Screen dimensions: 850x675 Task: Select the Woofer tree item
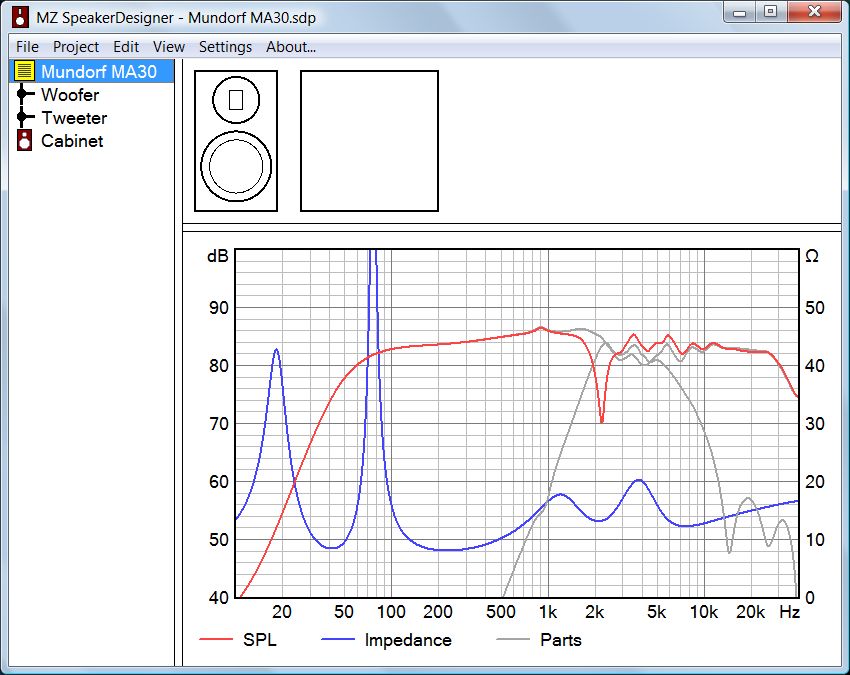click(x=70, y=95)
